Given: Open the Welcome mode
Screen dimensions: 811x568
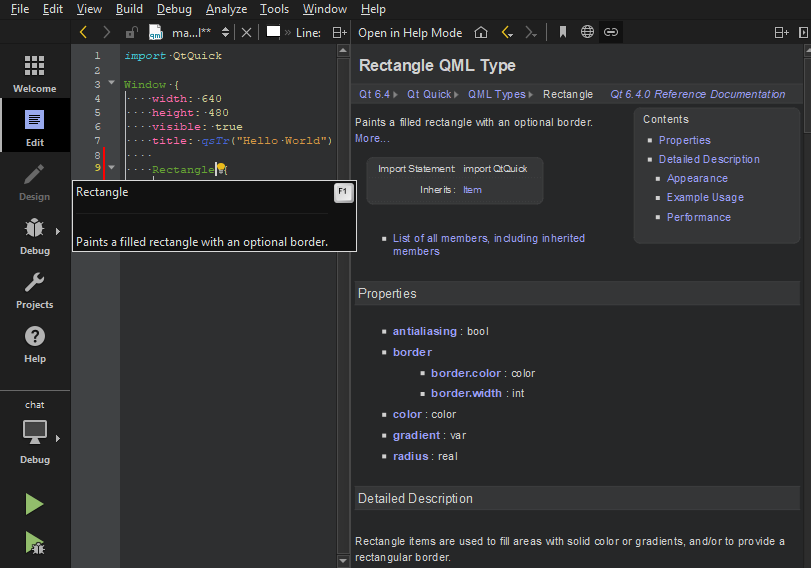Looking at the screenshot, I should (34, 74).
